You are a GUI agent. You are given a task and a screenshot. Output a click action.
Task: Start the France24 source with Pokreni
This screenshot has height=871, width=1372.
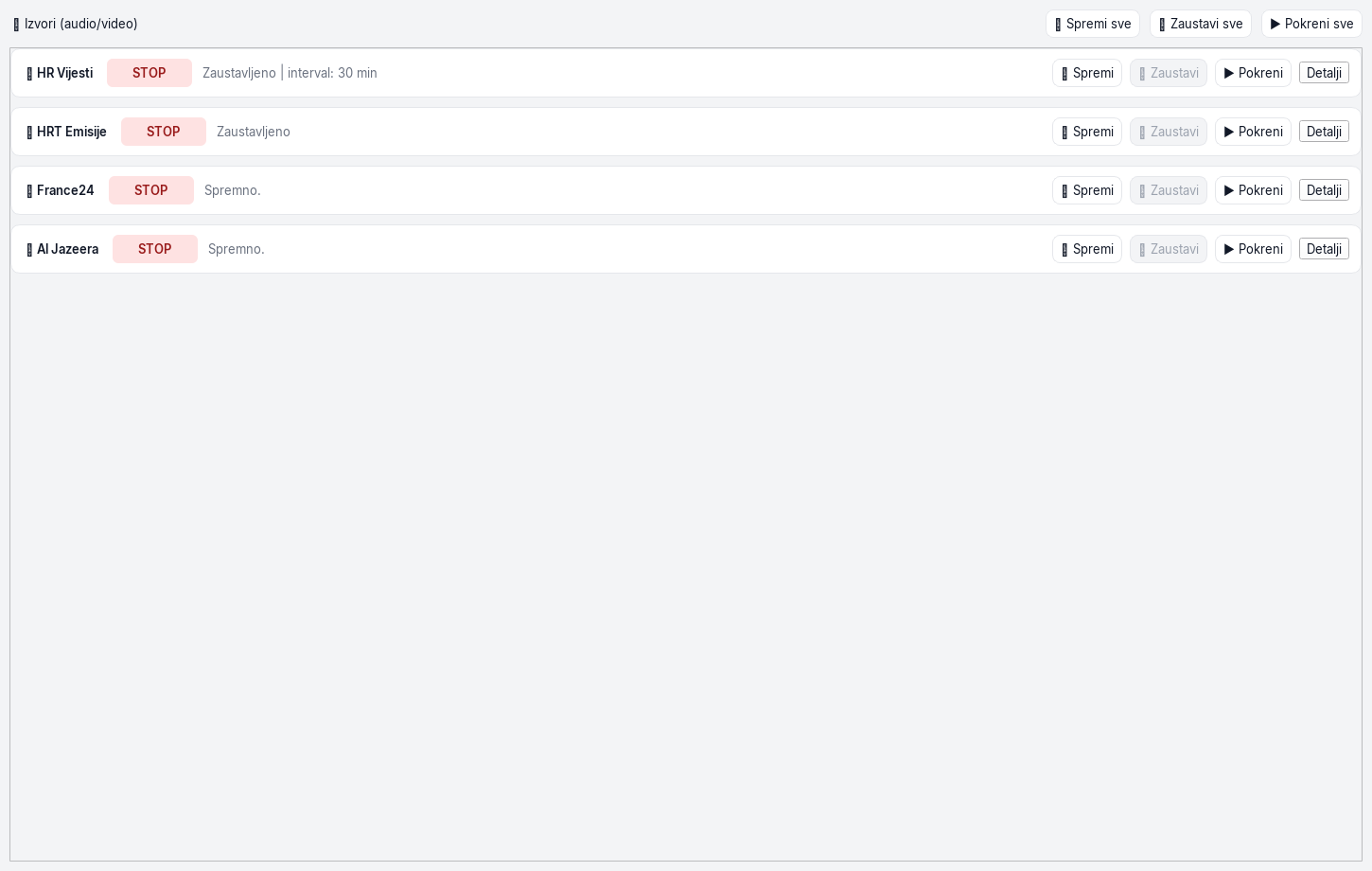click(1253, 190)
